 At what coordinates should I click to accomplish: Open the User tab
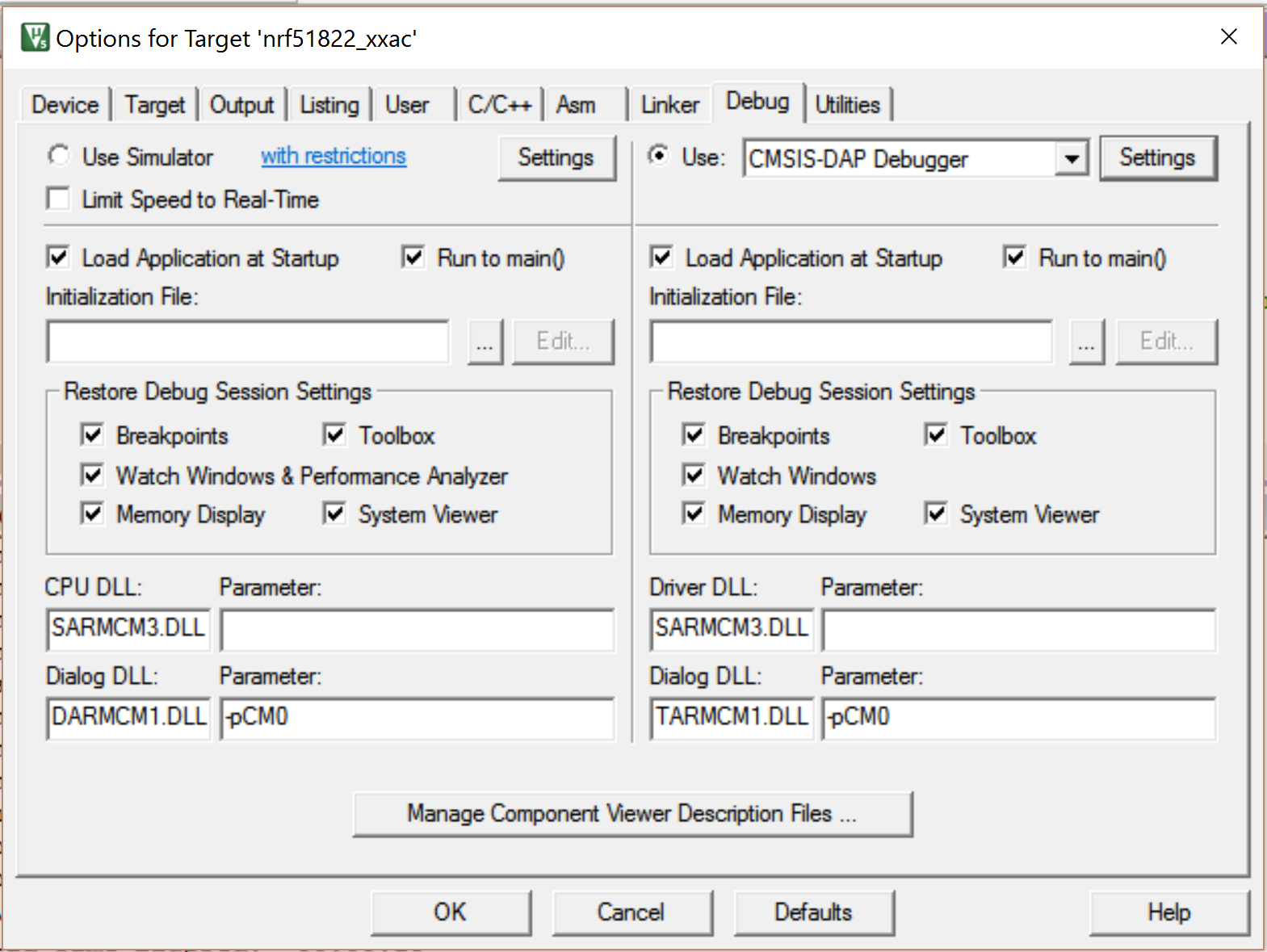(x=407, y=105)
